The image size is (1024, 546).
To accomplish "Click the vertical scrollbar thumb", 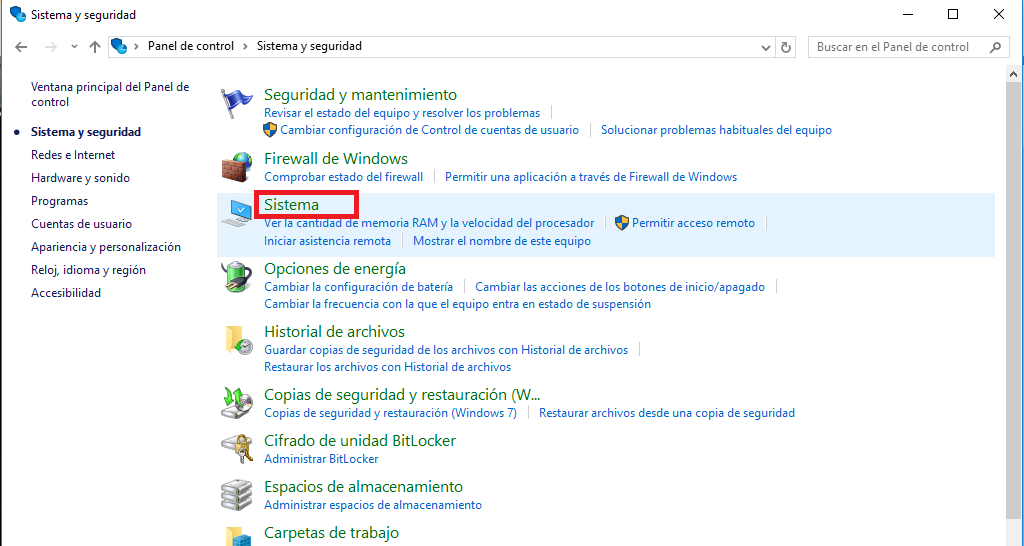I will [1014, 300].
